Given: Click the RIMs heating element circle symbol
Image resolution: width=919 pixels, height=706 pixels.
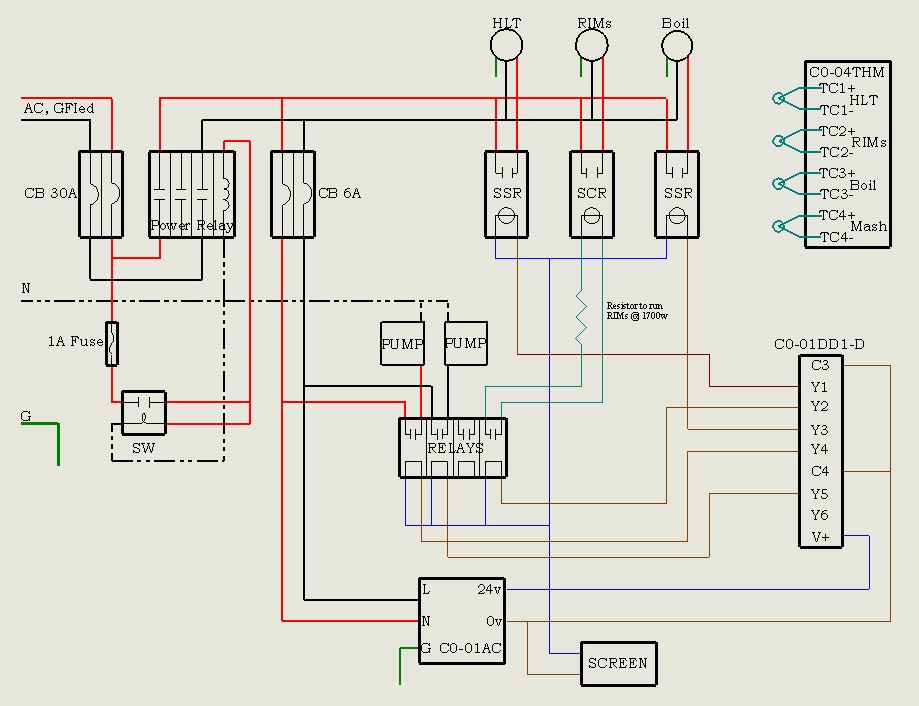Looking at the screenshot, I should pyautogui.click(x=592, y=45).
